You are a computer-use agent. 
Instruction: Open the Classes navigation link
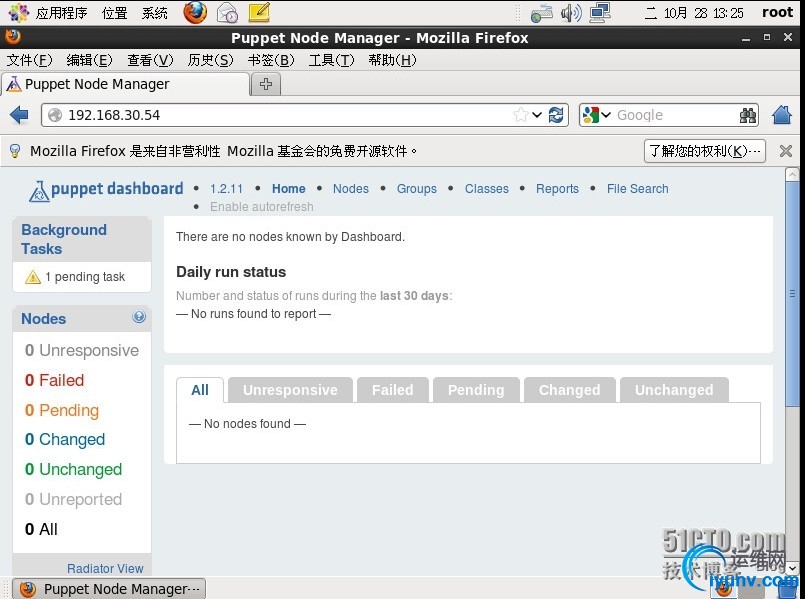click(x=487, y=189)
